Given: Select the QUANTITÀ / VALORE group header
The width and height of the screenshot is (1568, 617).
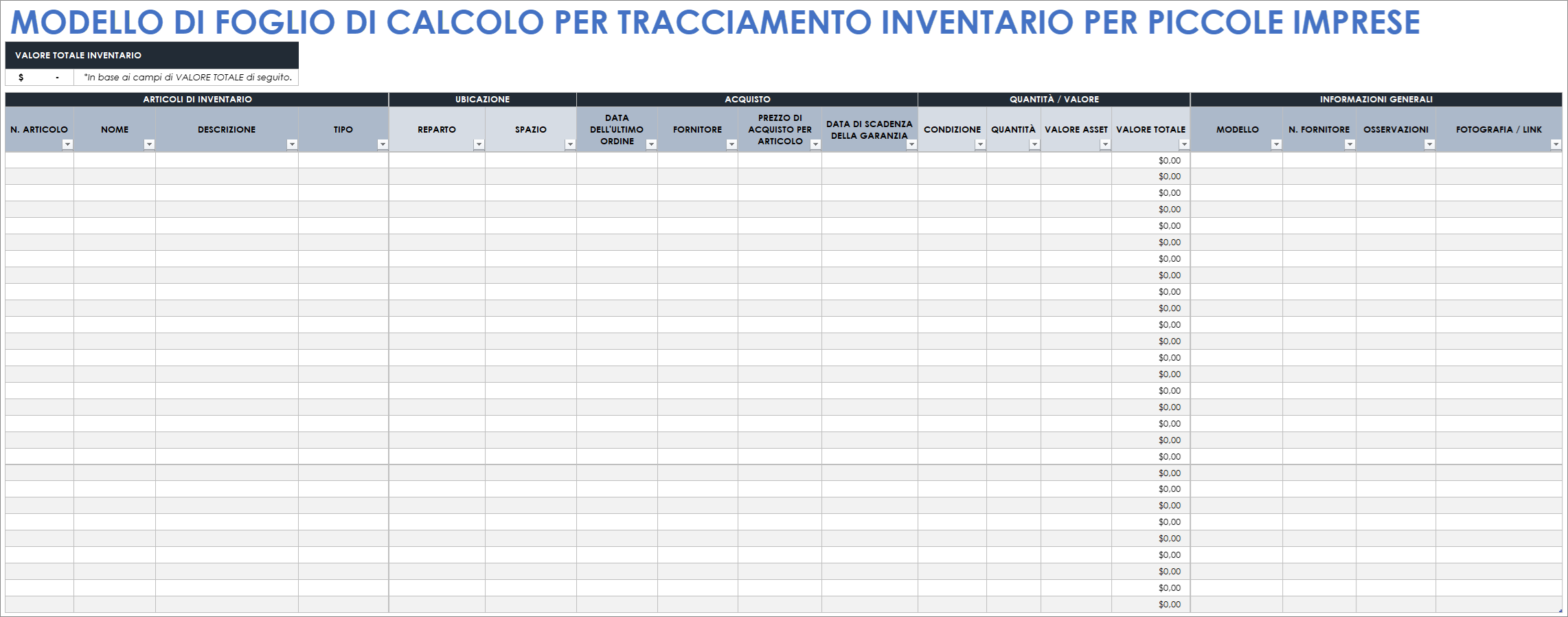Looking at the screenshot, I should (x=1054, y=100).
